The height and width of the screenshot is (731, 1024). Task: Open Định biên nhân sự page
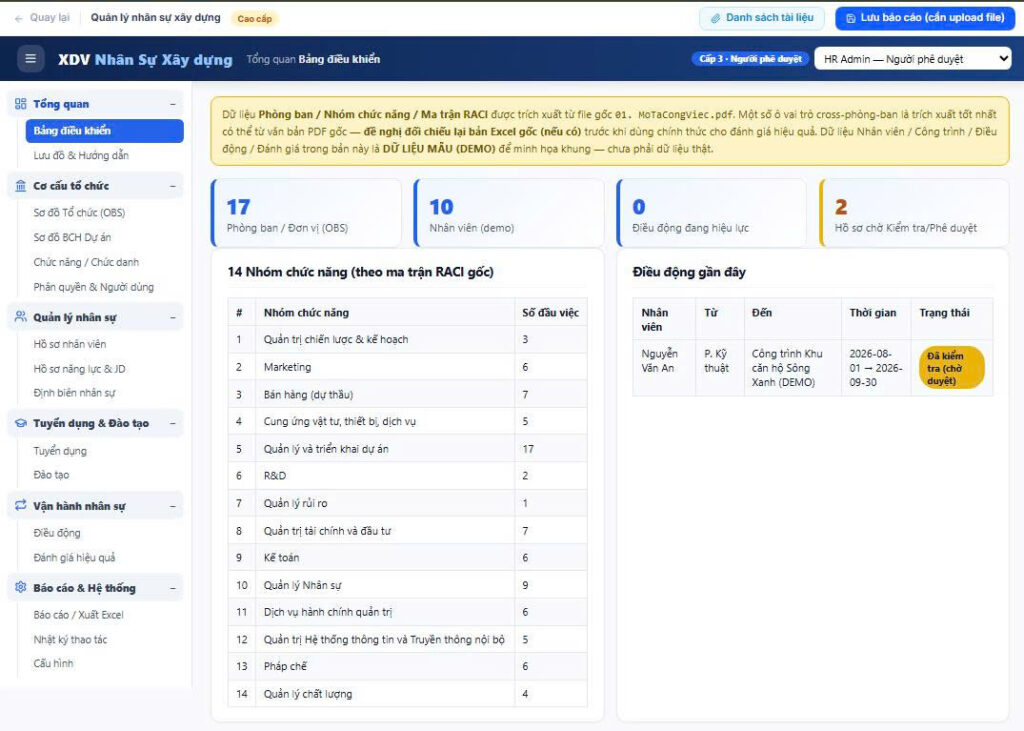coord(74,393)
